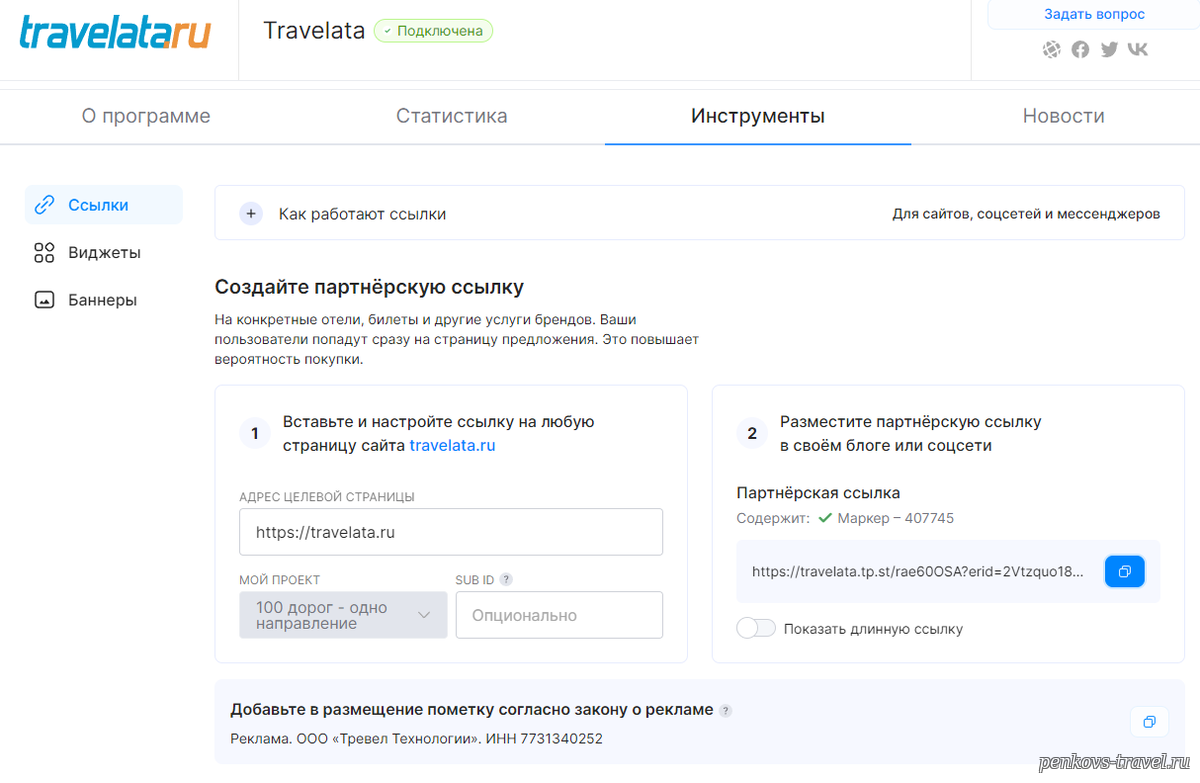
Task: Click the 'Задать вопрос' button
Action: 1094,14
